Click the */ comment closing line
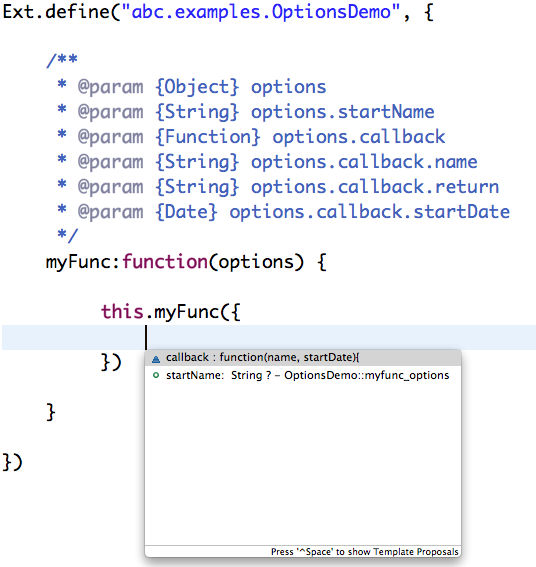536x567 pixels. [67, 235]
